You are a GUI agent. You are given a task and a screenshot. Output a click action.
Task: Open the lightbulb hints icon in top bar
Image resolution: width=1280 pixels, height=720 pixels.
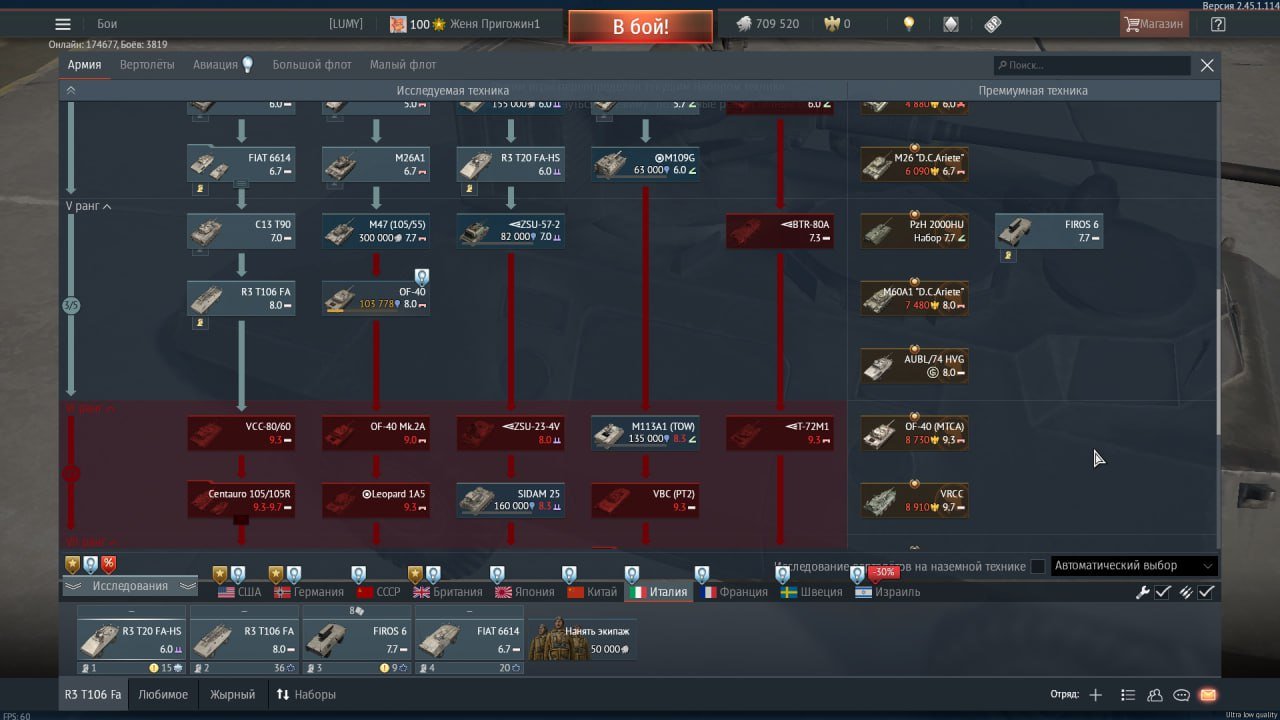click(x=909, y=24)
